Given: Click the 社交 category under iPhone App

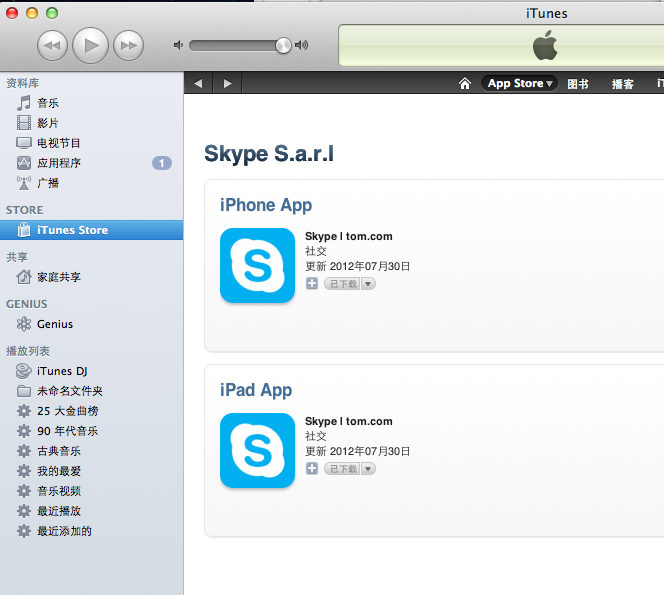Looking at the screenshot, I should 316,251.
